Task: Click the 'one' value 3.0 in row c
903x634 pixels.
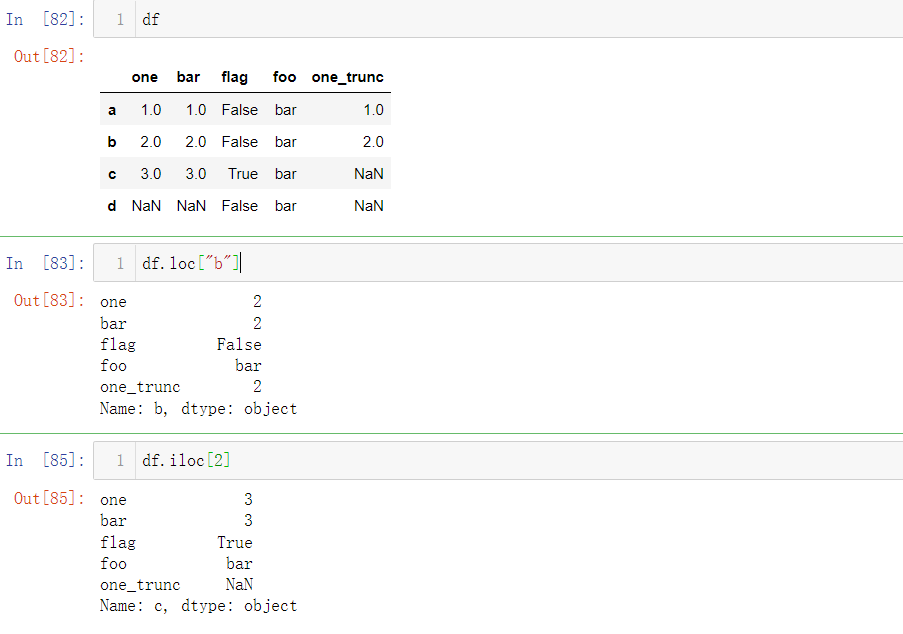Action: pos(151,174)
